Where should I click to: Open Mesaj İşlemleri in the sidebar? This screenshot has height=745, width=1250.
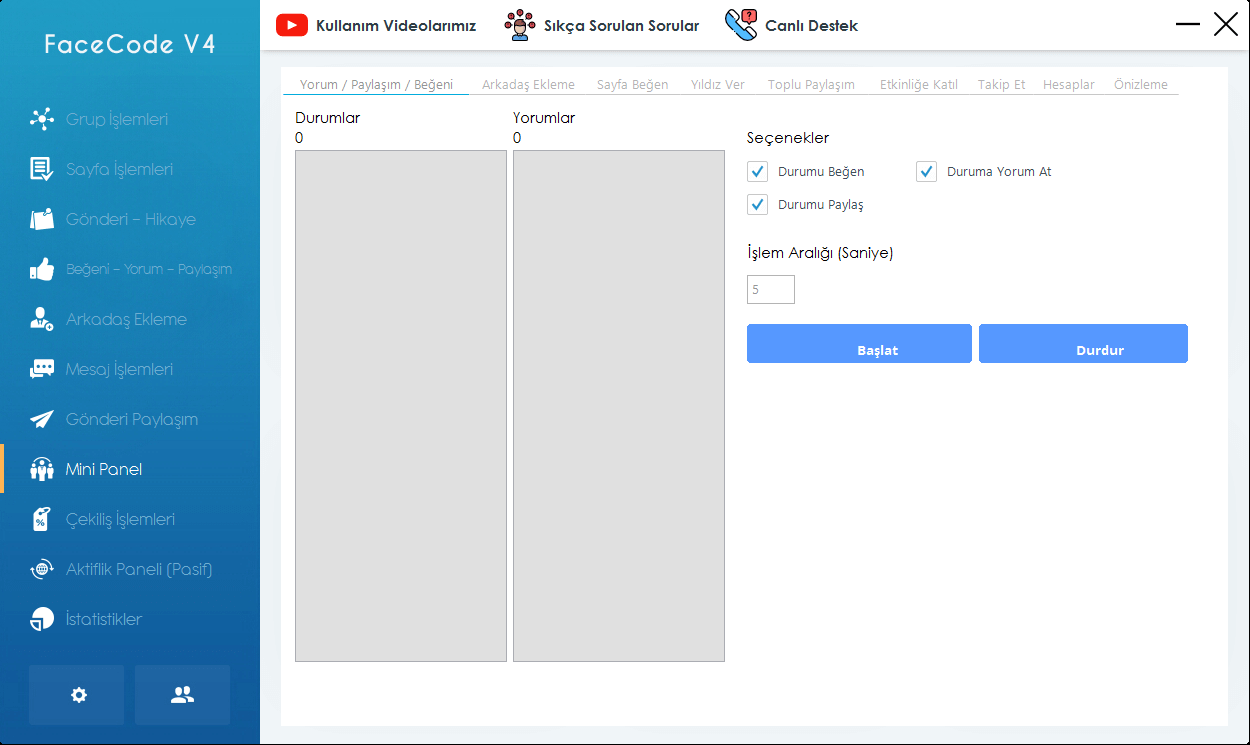coord(119,369)
